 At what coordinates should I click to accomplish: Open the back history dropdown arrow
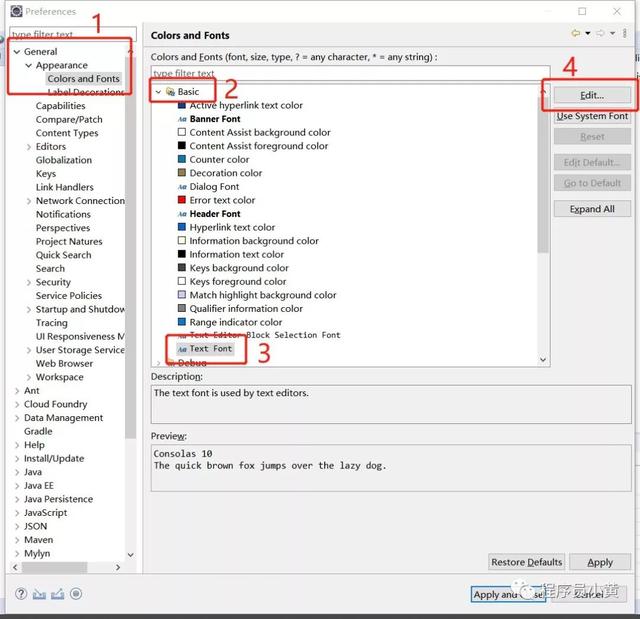click(588, 33)
